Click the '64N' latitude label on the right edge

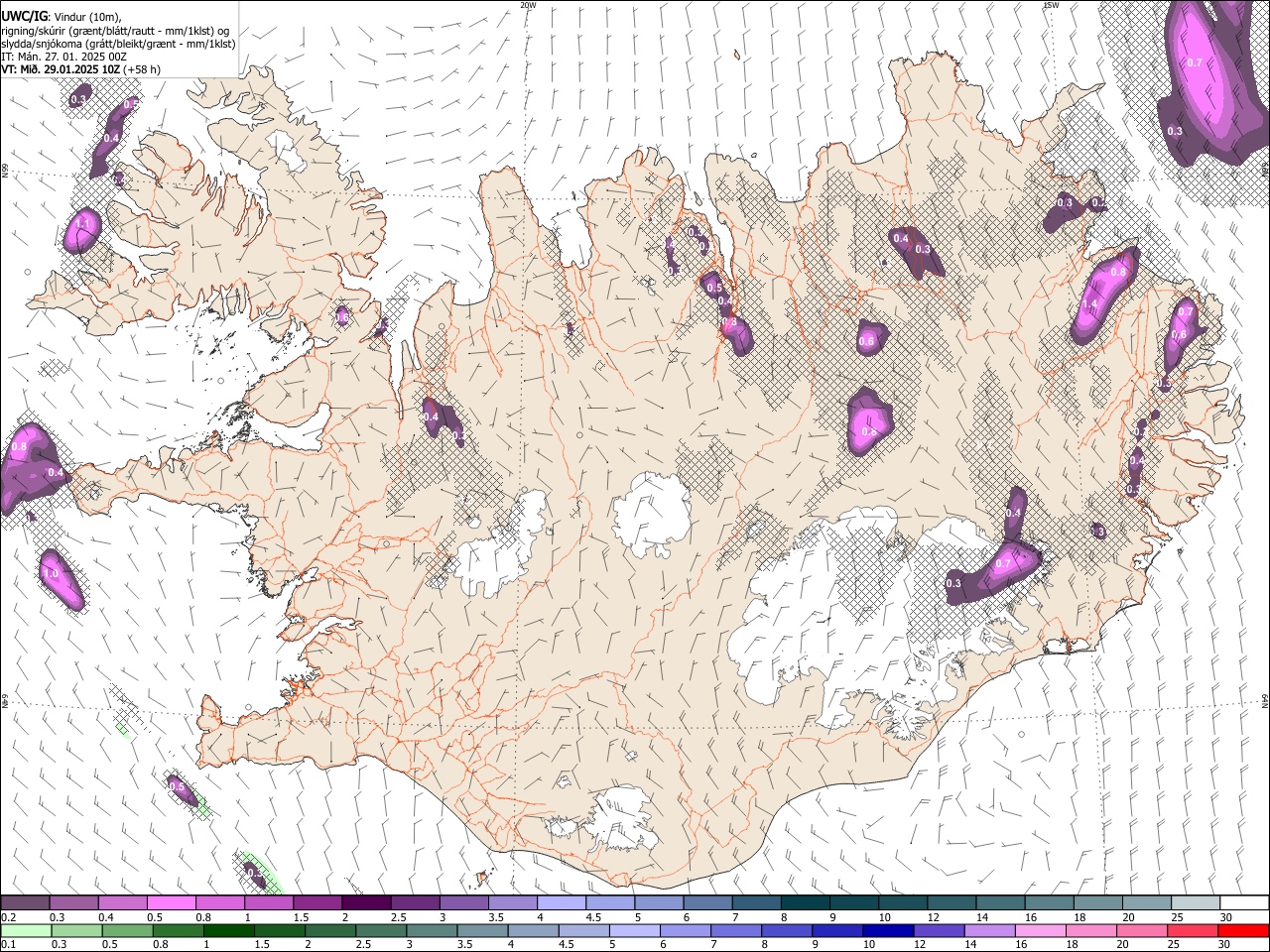pyautogui.click(x=1265, y=700)
